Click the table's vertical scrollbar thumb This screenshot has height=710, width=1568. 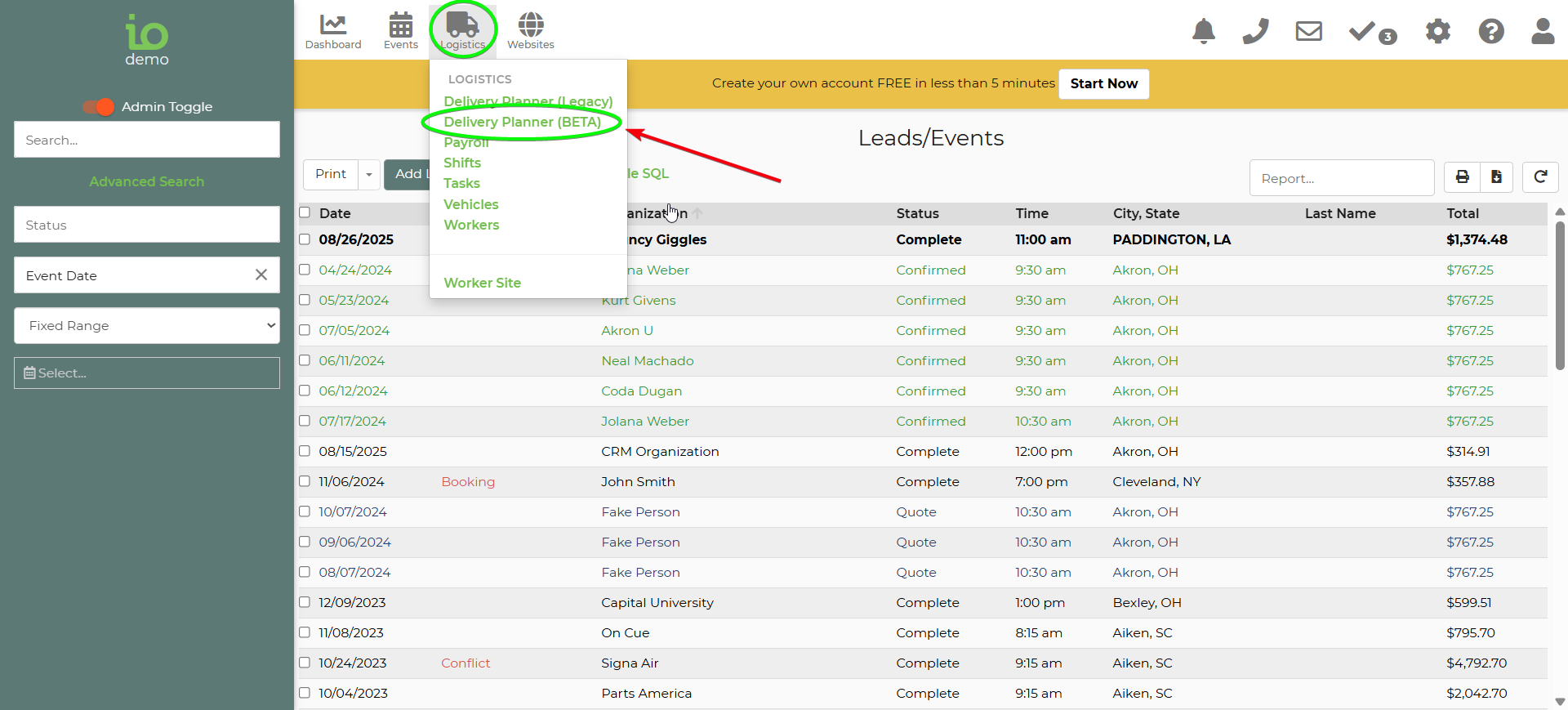coord(1559,294)
